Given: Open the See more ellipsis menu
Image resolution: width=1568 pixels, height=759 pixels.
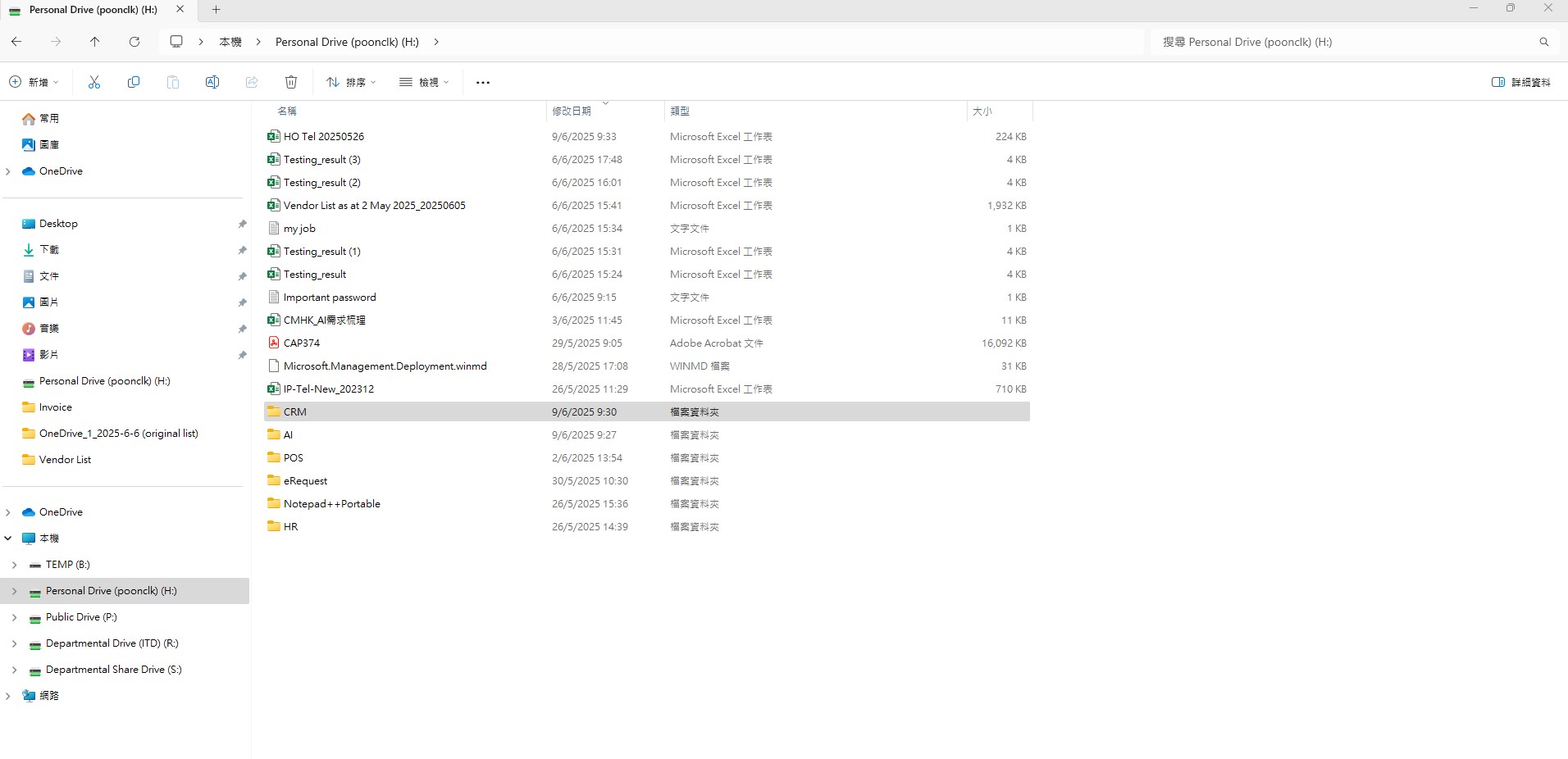Looking at the screenshot, I should pos(483,82).
